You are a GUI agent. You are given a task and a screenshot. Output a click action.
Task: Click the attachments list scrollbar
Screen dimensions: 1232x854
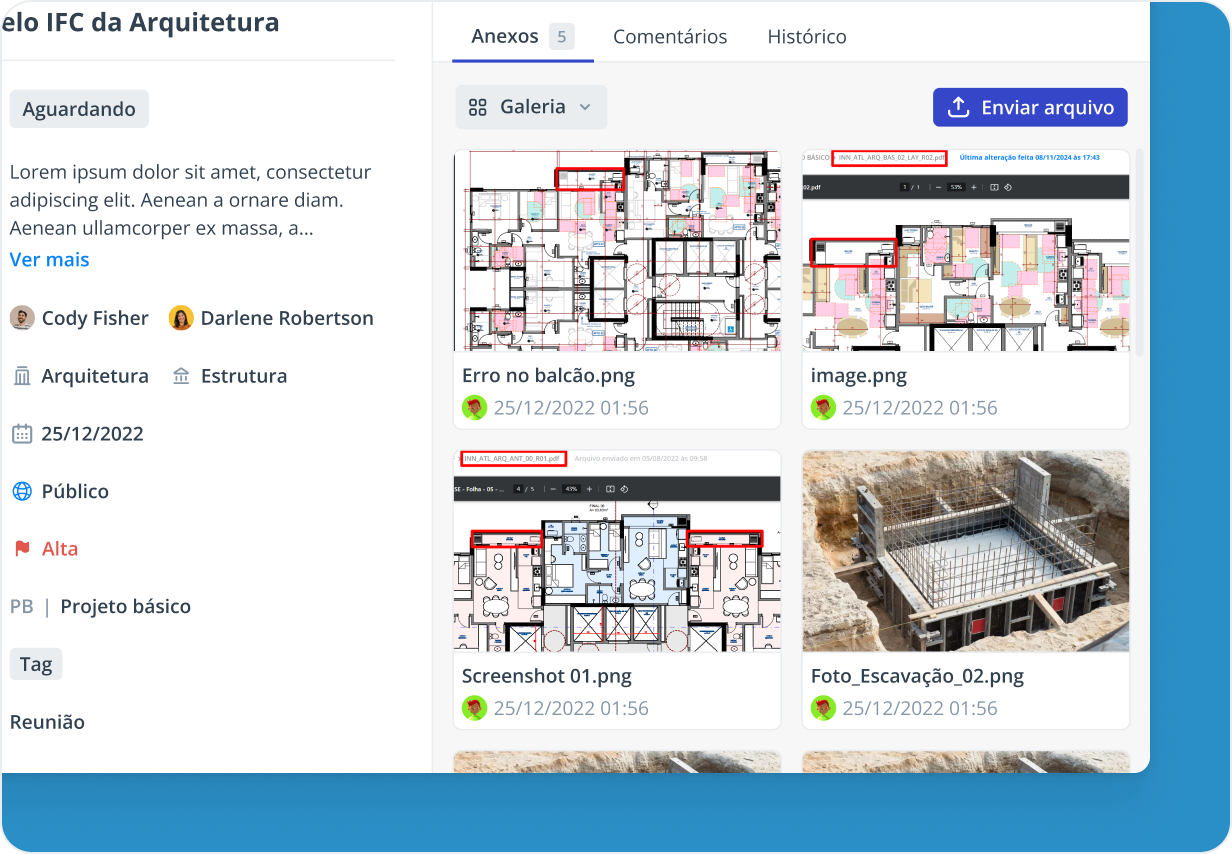tap(1139, 252)
